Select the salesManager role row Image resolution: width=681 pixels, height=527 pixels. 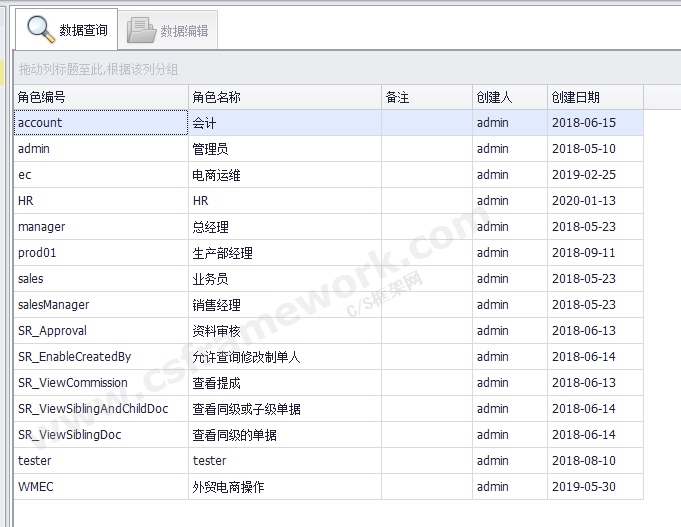329,305
